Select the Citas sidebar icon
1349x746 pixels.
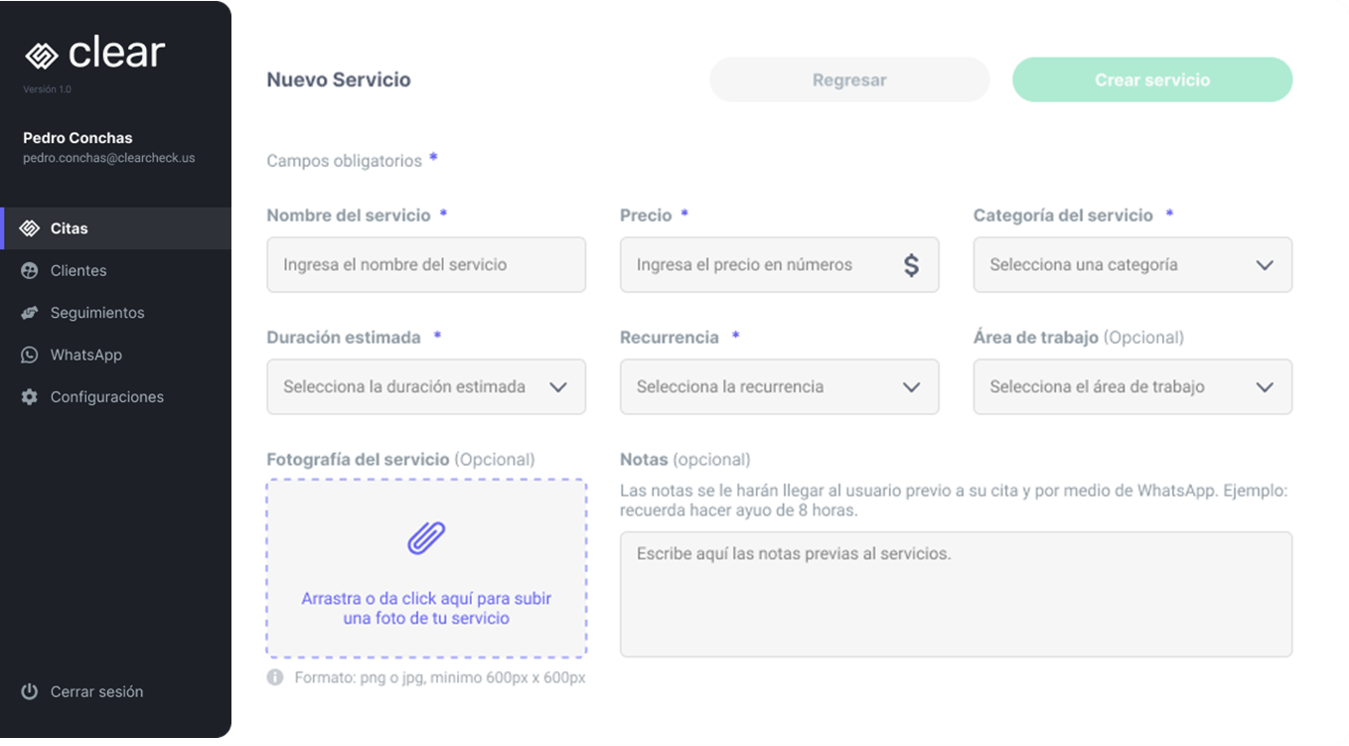pos(30,227)
